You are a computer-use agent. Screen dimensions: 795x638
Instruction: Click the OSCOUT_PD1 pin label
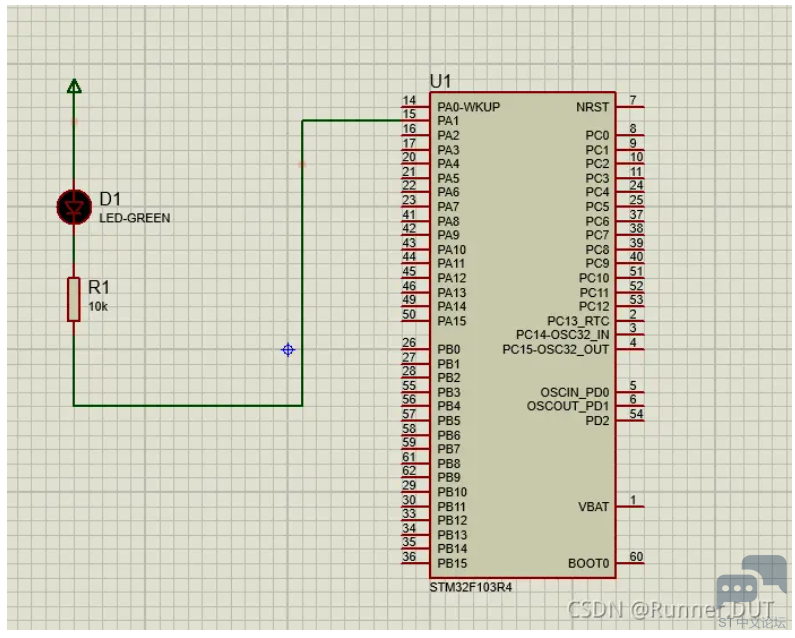(568, 407)
